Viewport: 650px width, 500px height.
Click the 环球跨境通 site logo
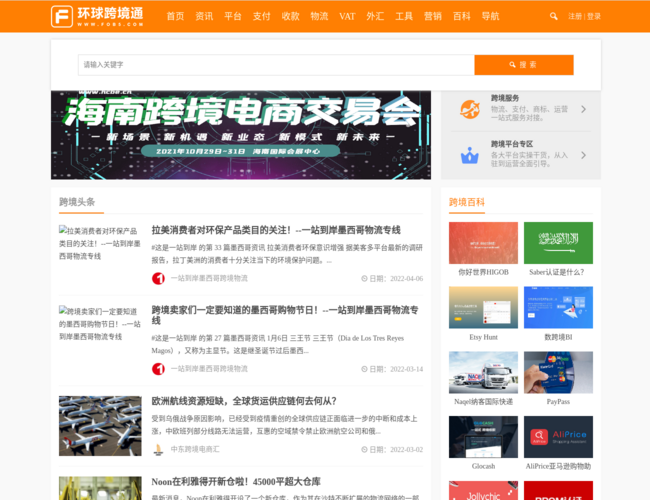[x=97, y=16]
